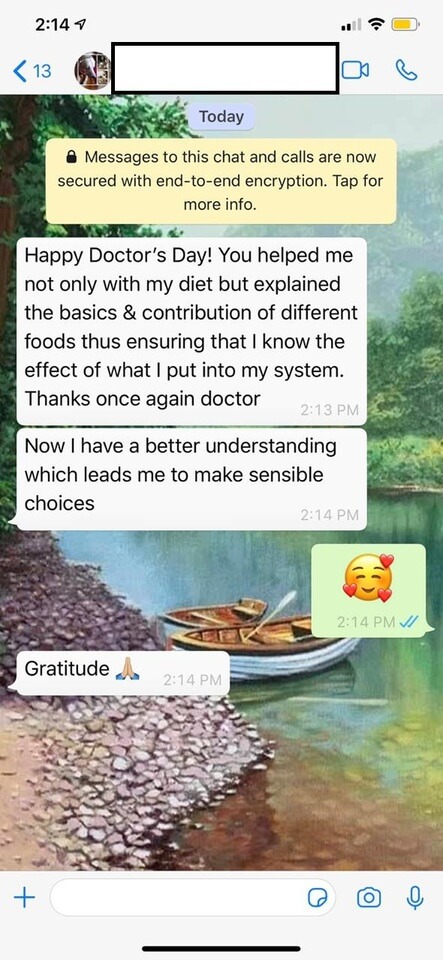This screenshot has height=960, width=443.
Task: Tap the lock icon in encryption notice
Action: (x=72, y=157)
